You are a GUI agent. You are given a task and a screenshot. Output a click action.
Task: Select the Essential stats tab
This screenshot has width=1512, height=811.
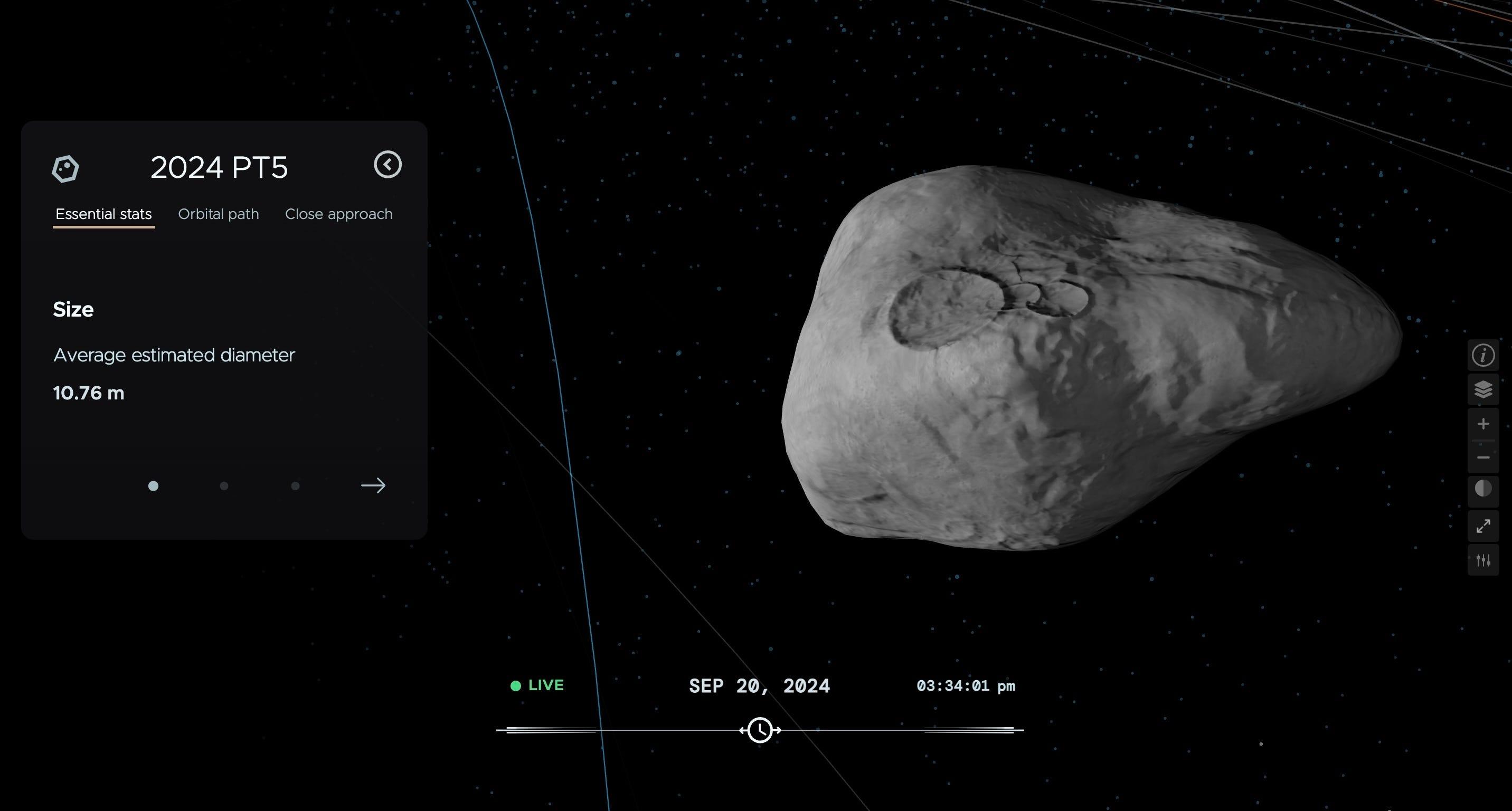coord(103,214)
